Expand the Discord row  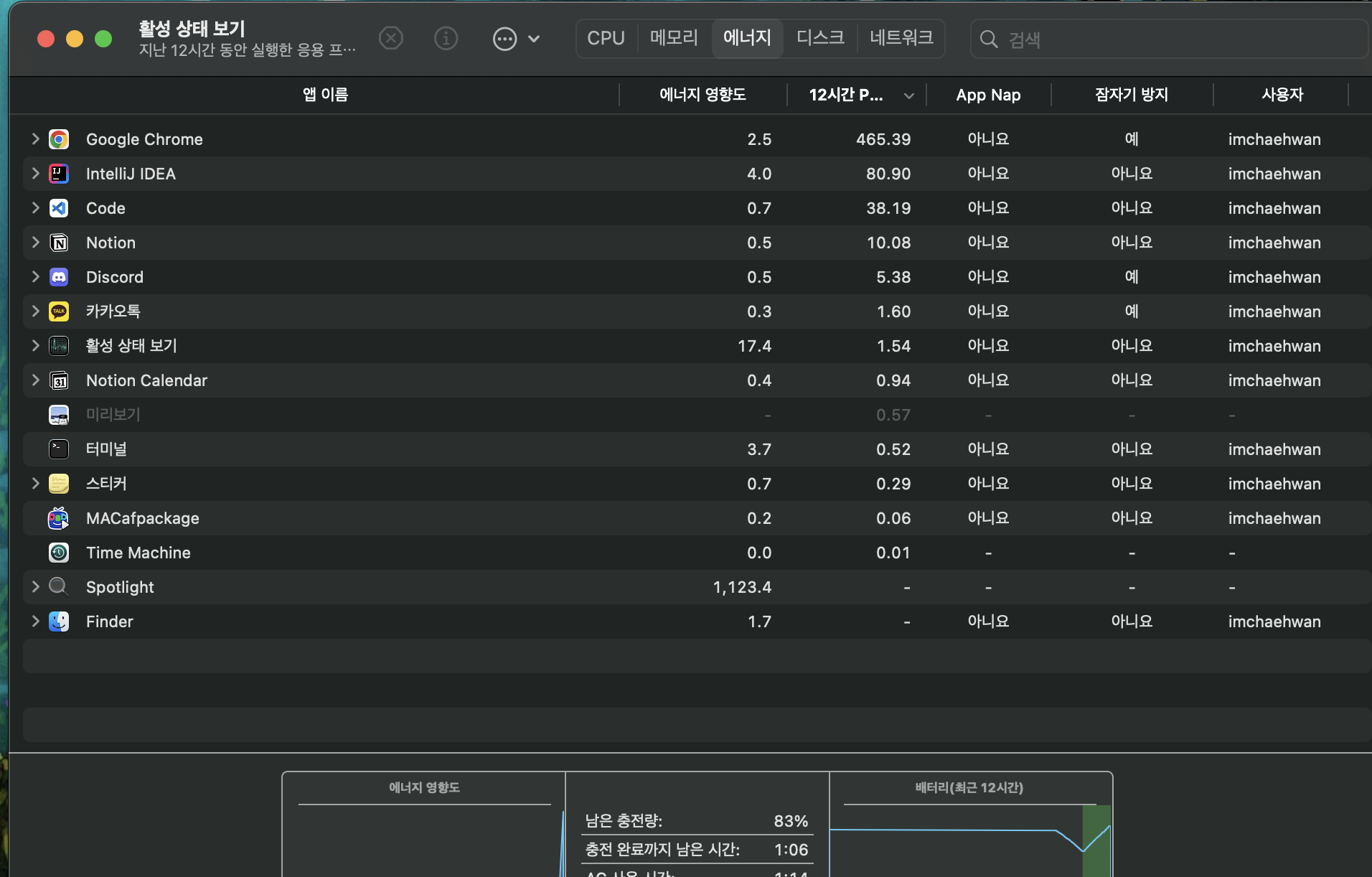pos(35,276)
